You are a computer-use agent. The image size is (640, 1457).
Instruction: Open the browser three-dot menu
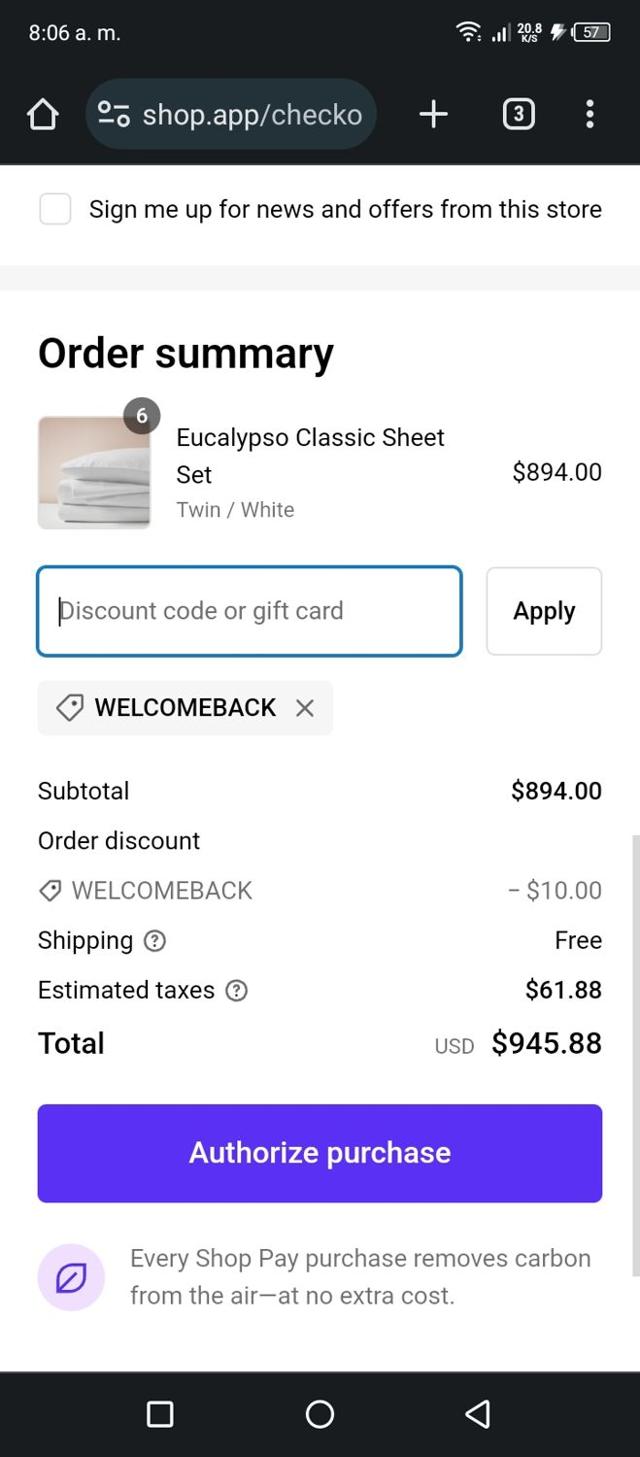pyautogui.click(x=590, y=115)
